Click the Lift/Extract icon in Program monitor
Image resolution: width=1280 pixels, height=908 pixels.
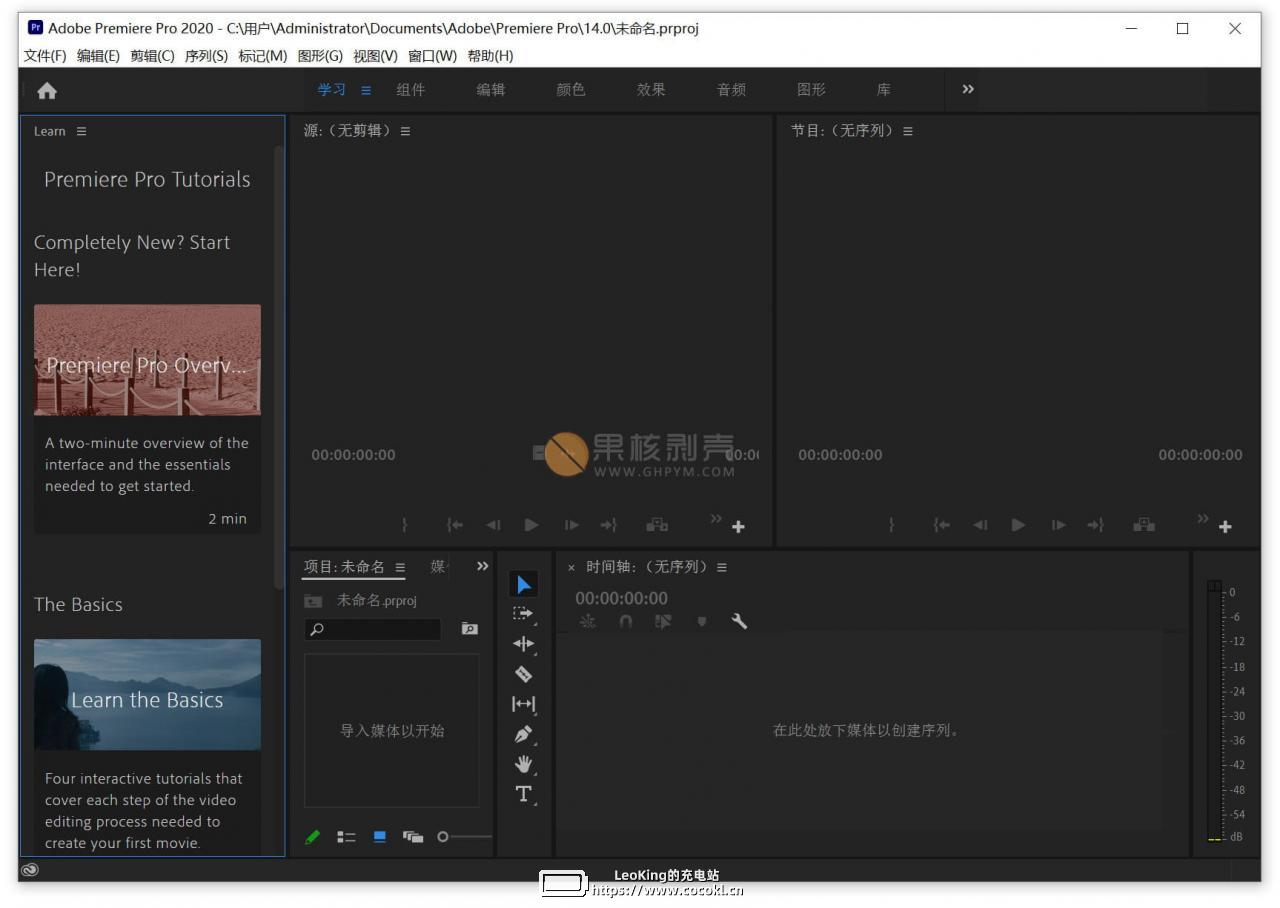1144,525
